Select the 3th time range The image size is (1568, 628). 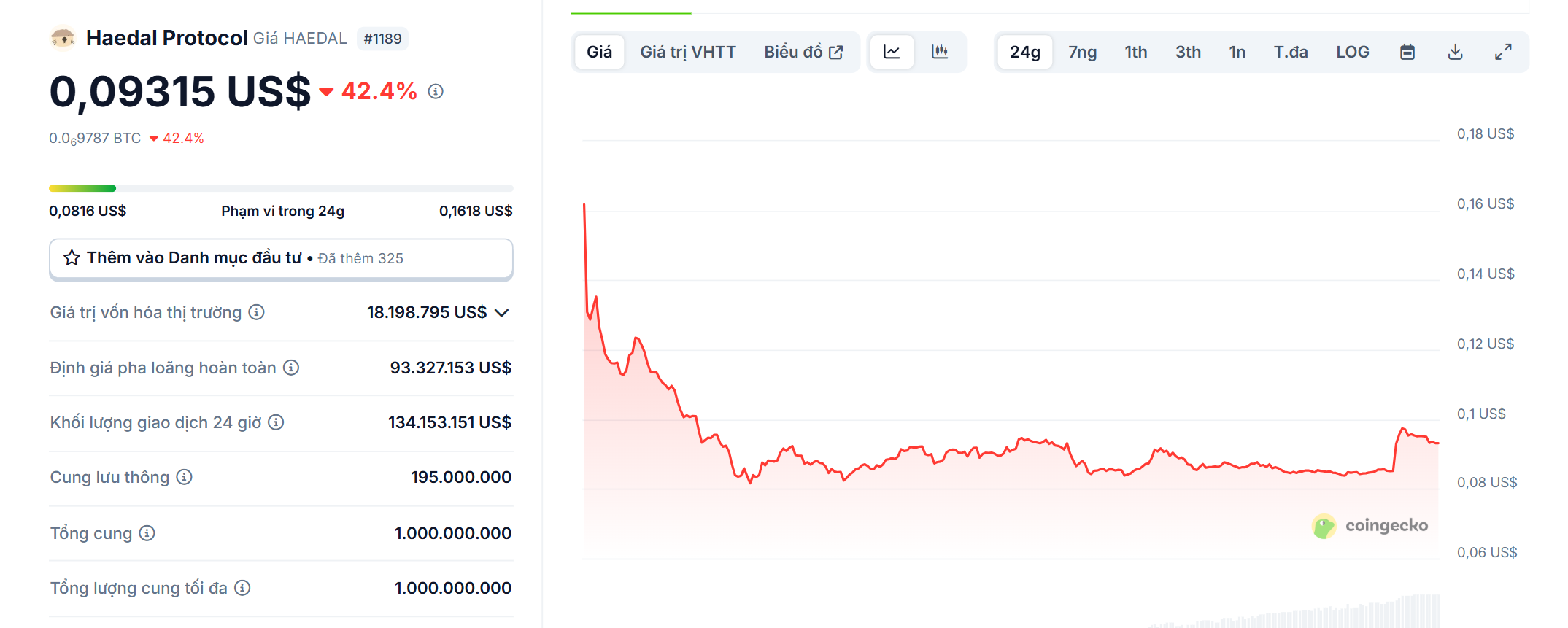1188,52
